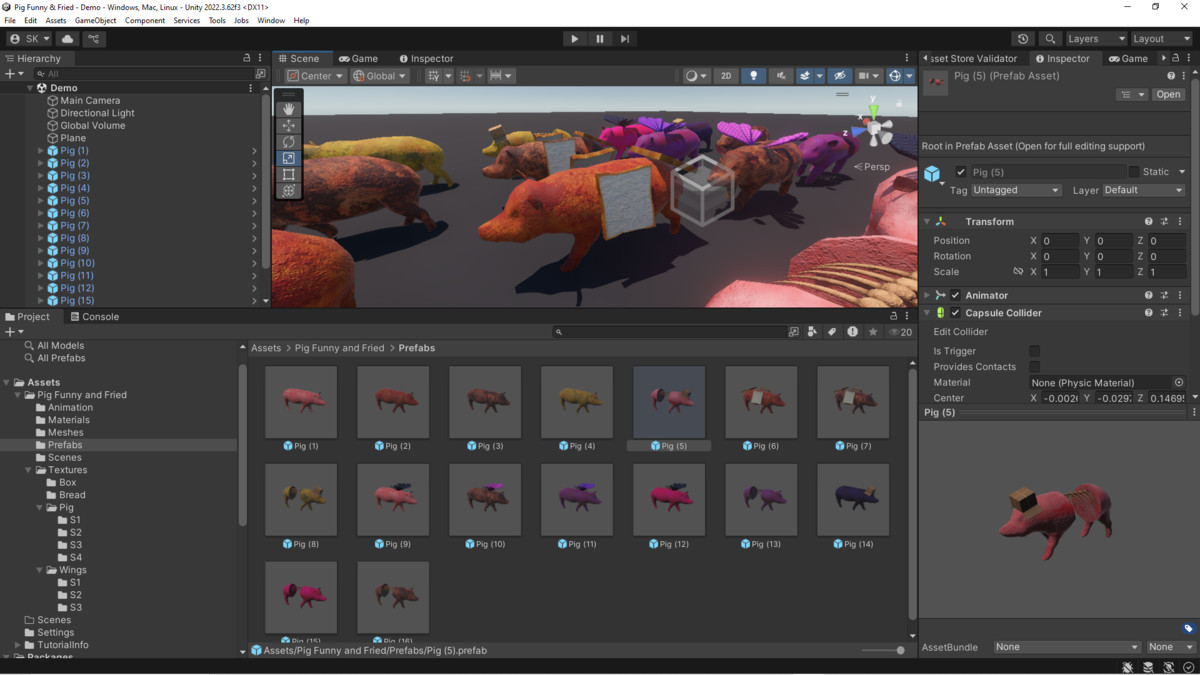Open the AssetBundle None dropdown
This screenshot has width=1200, height=675.
(x=1067, y=647)
